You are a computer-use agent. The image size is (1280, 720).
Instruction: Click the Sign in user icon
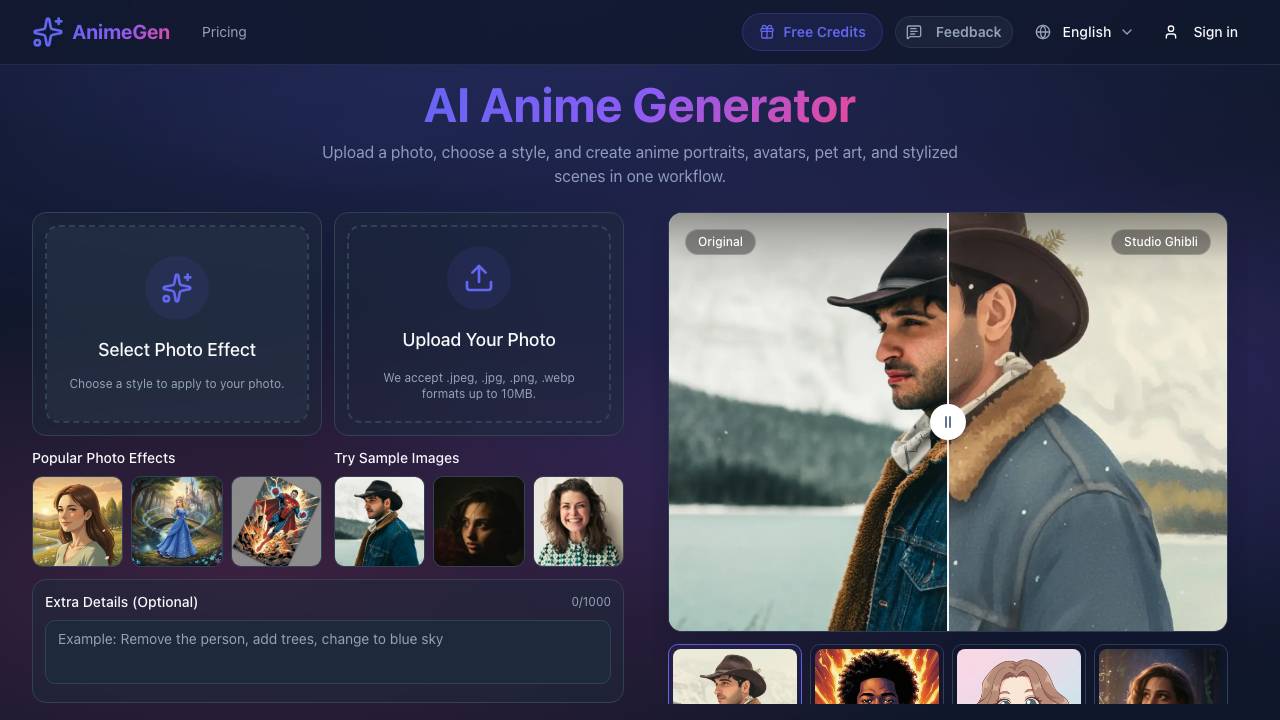coord(1171,32)
